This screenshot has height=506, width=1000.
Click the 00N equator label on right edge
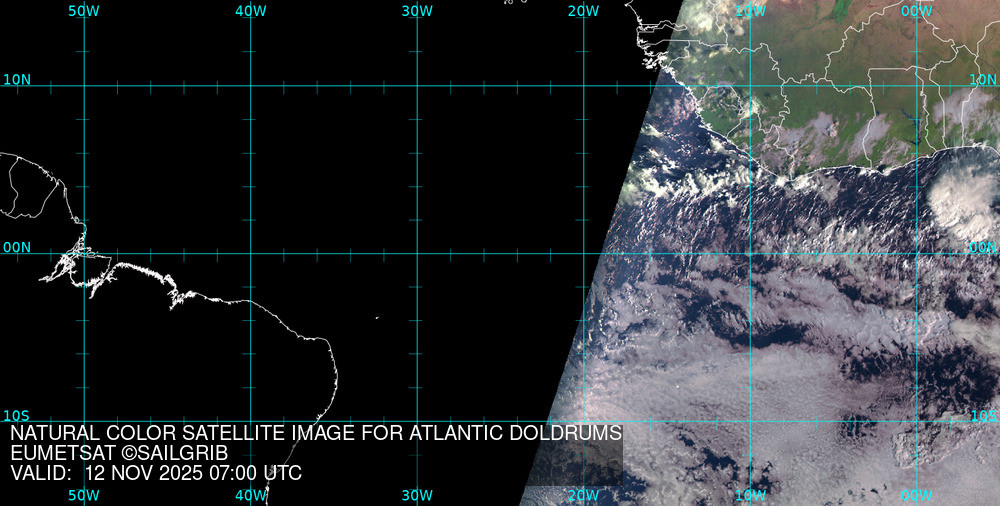click(x=984, y=247)
